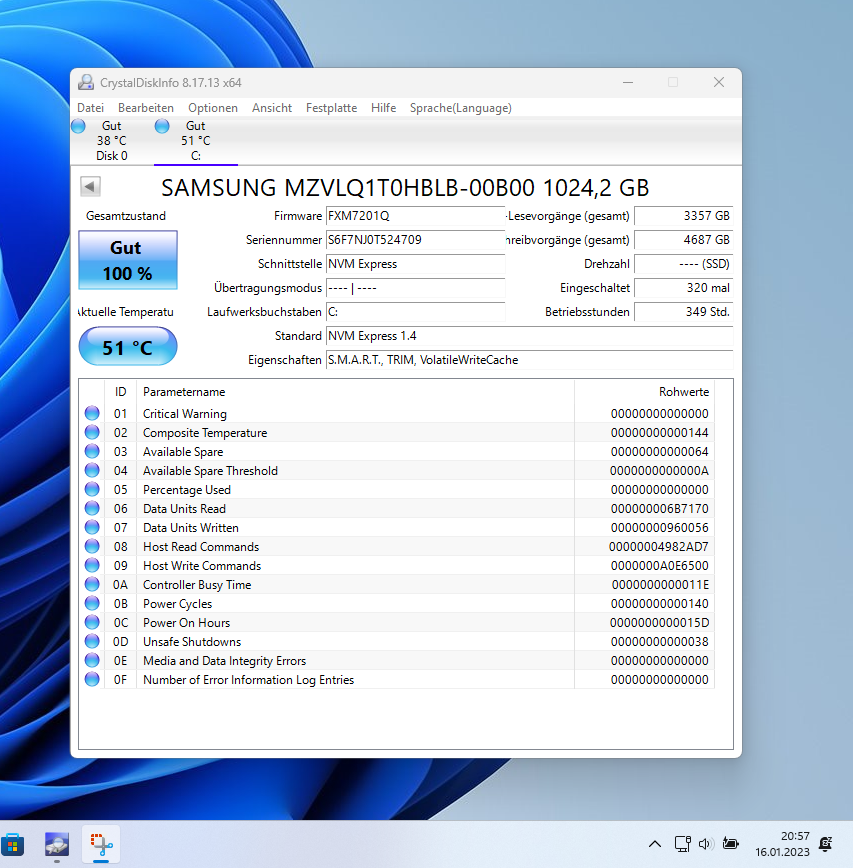
Task: Click the Eigenschaften field with S.M.A.R.T., TRIM
Action: pyautogui.click(x=529, y=360)
